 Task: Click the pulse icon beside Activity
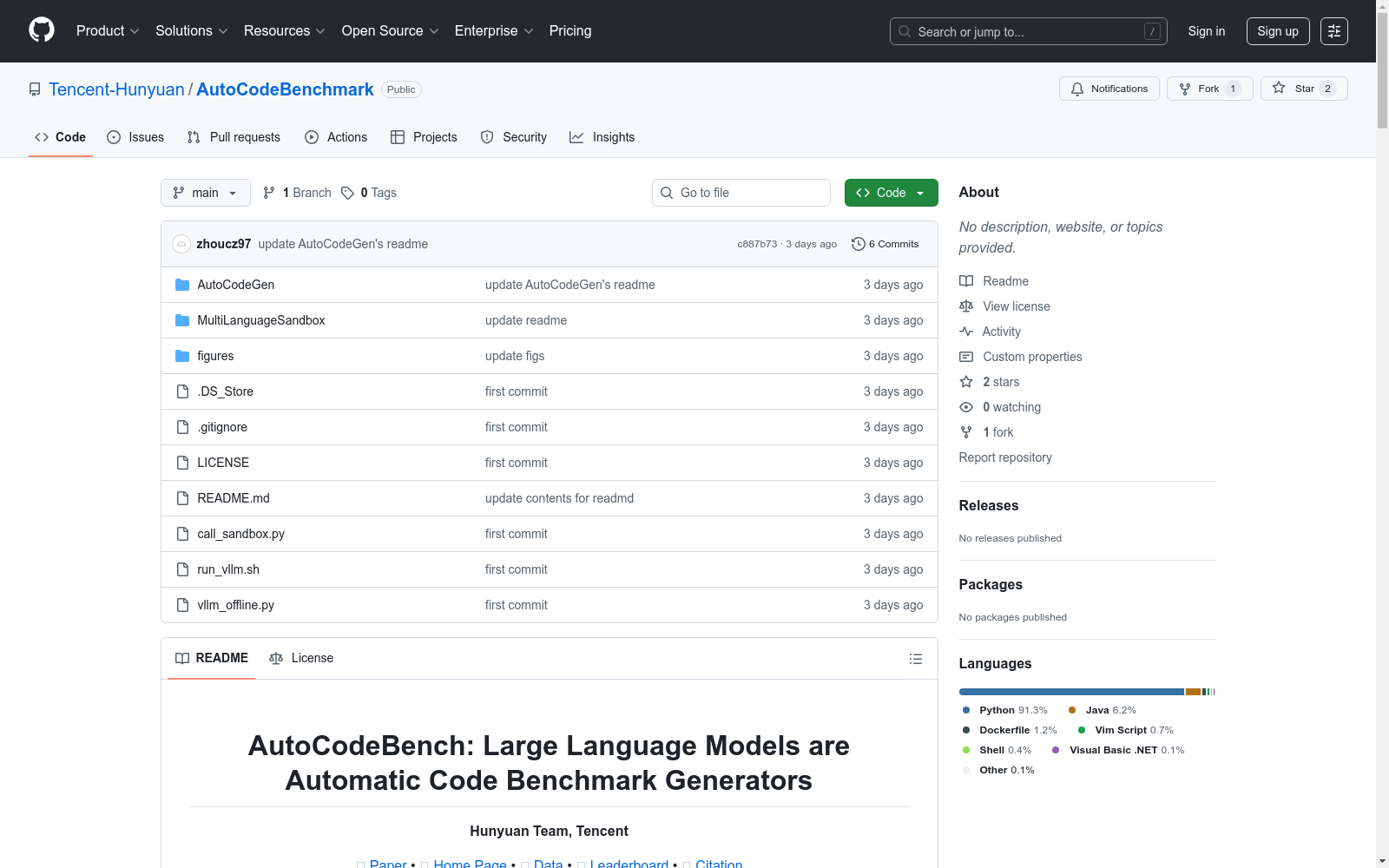tap(966, 332)
